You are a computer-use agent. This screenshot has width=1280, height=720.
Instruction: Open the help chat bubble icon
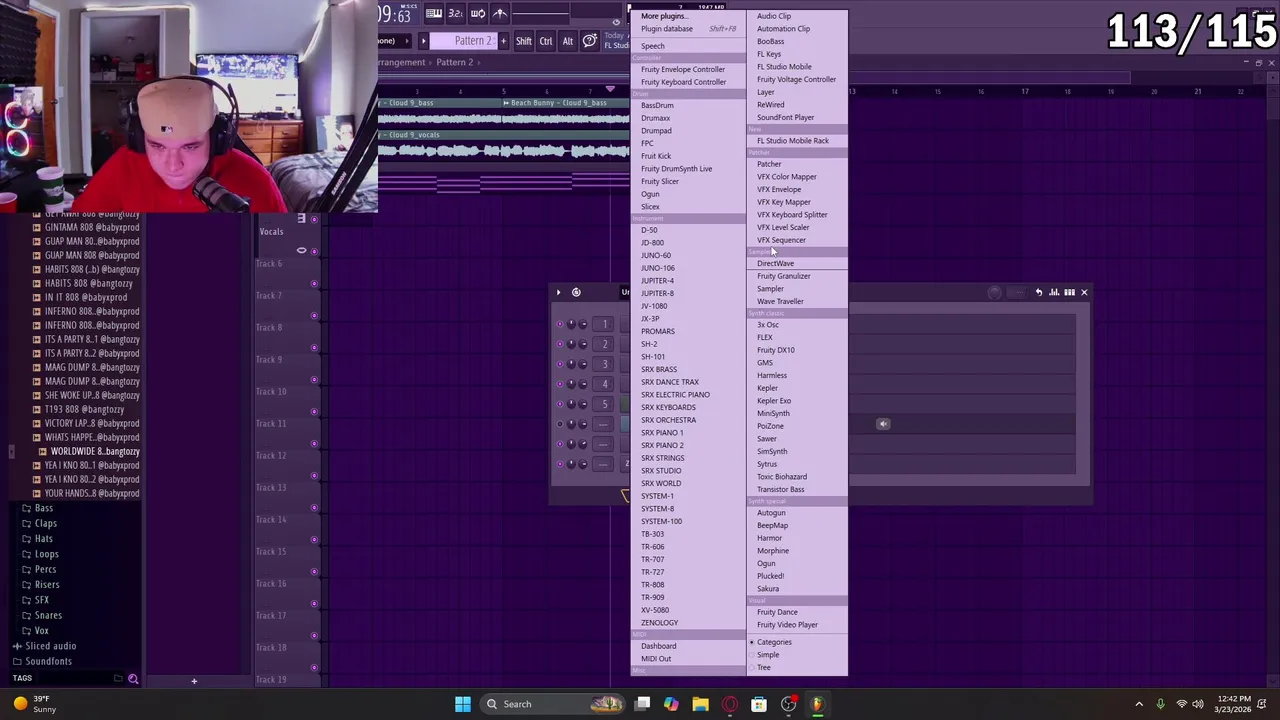590,41
